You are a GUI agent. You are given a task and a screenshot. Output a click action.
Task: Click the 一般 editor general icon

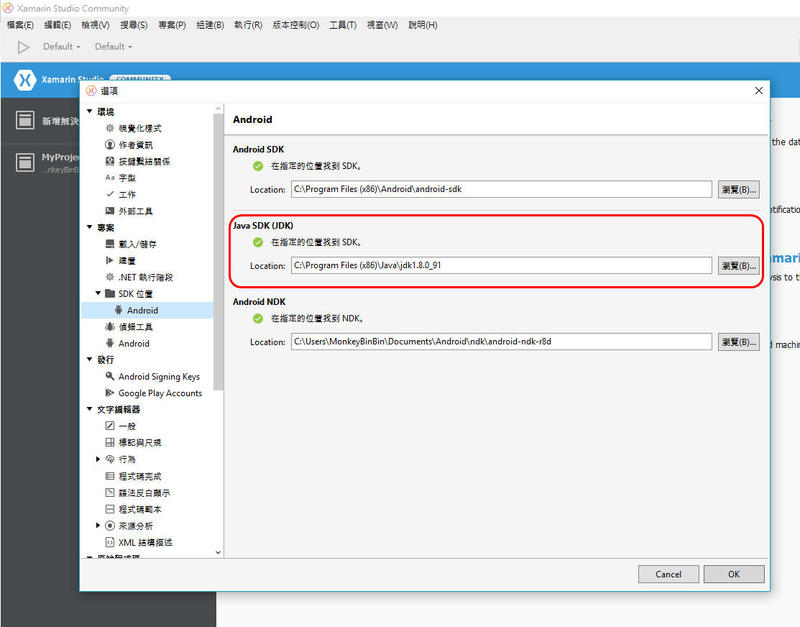tap(109, 425)
